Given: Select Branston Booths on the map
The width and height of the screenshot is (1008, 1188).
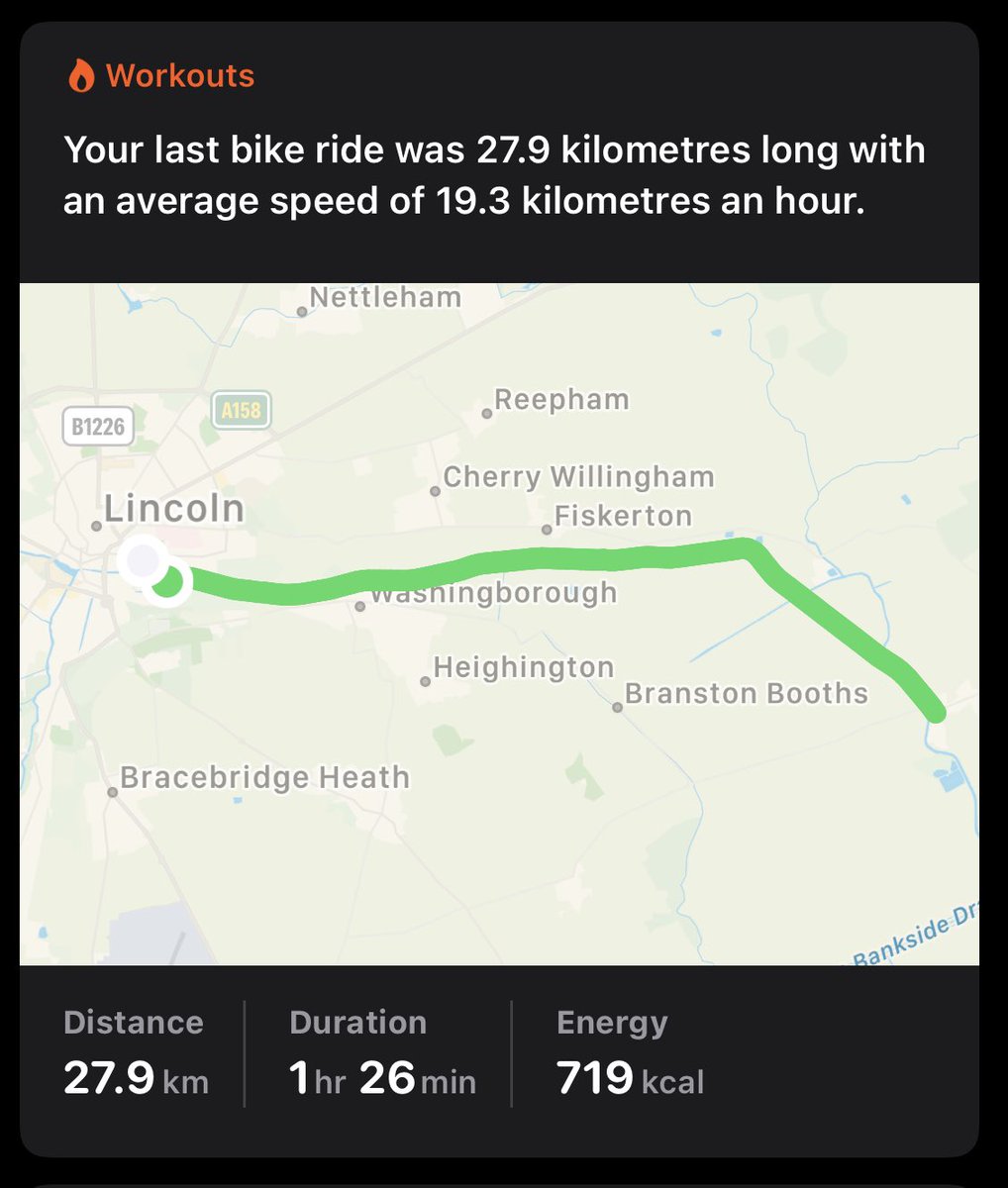Looking at the screenshot, I should pyautogui.click(x=745, y=693).
